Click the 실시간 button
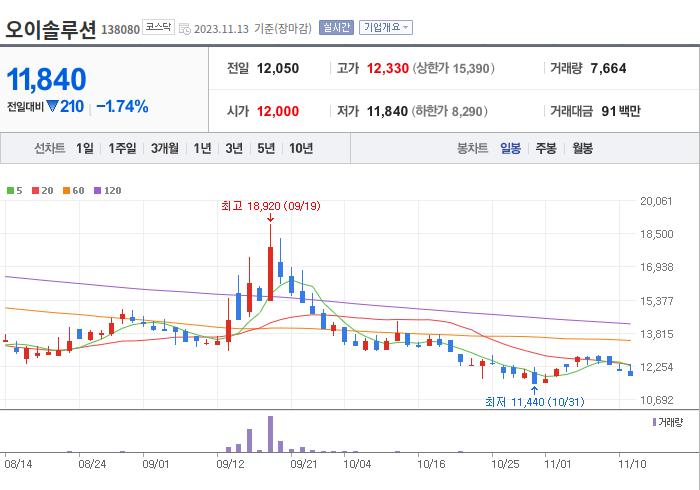 [336, 28]
